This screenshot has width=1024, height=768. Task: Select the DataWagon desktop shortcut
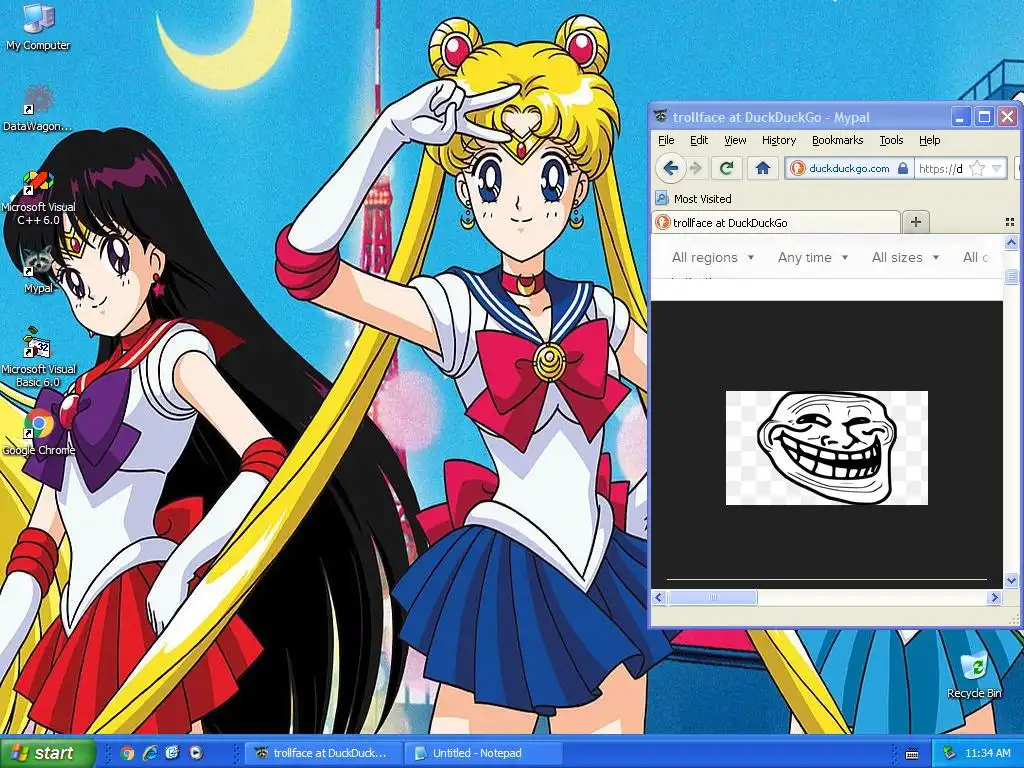pyautogui.click(x=37, y=108)
